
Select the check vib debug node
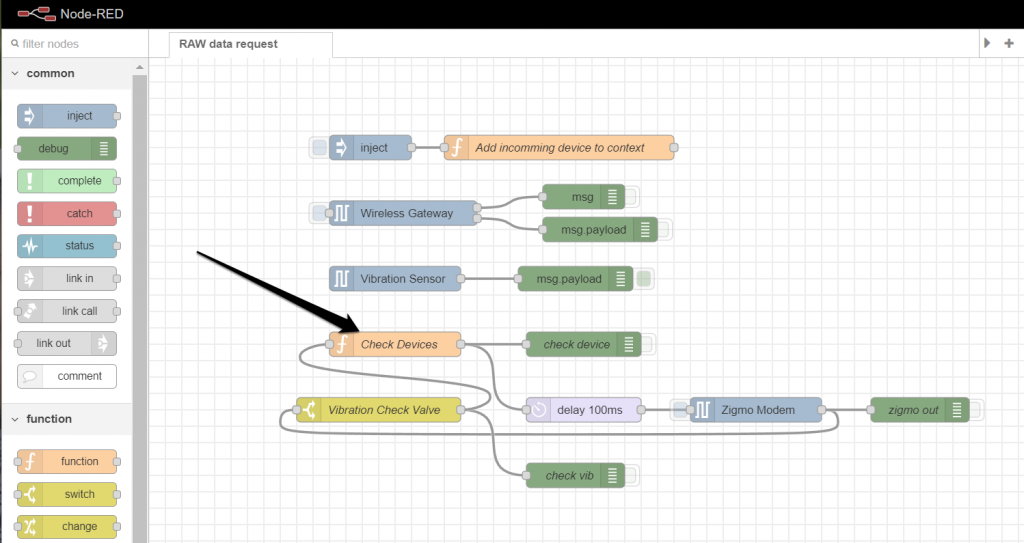tap(575, 476)
